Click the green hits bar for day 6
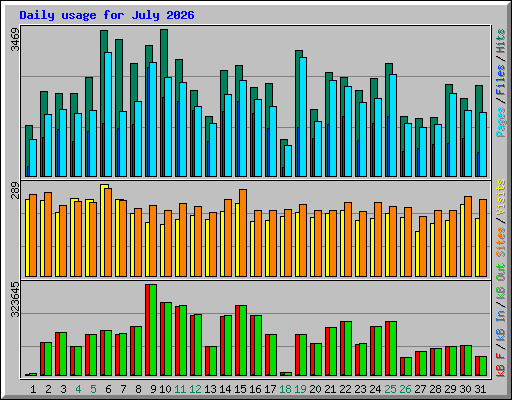 tap(104, 41)
